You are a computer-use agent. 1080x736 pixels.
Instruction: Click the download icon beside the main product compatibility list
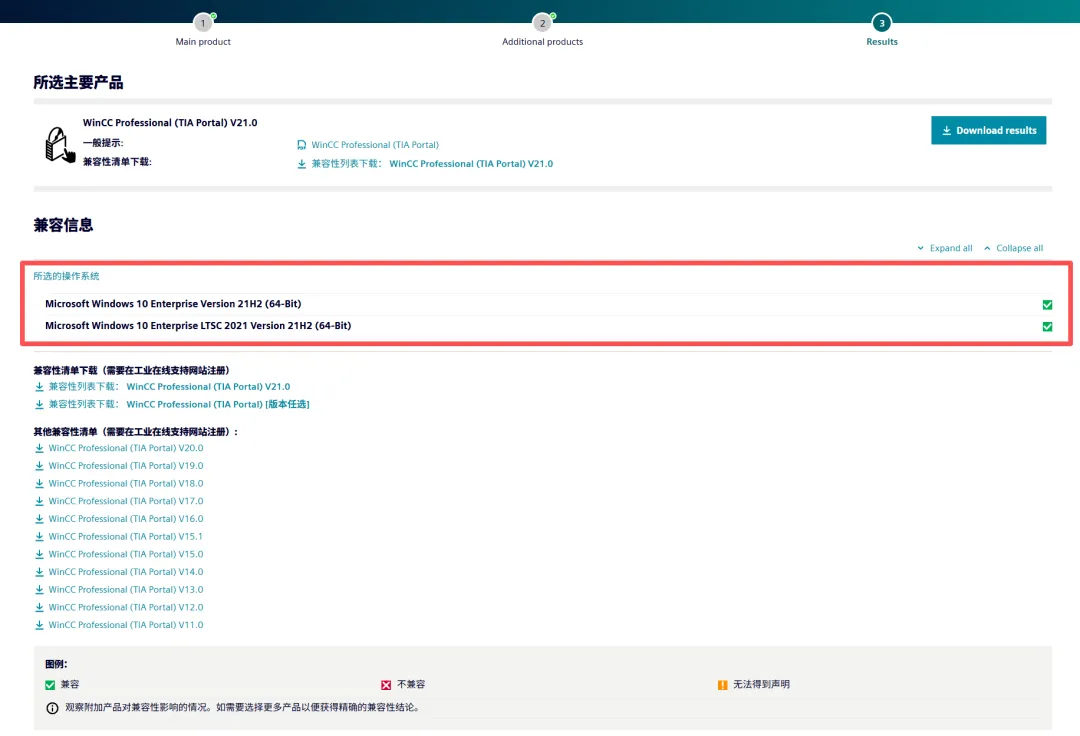(302, 164)
